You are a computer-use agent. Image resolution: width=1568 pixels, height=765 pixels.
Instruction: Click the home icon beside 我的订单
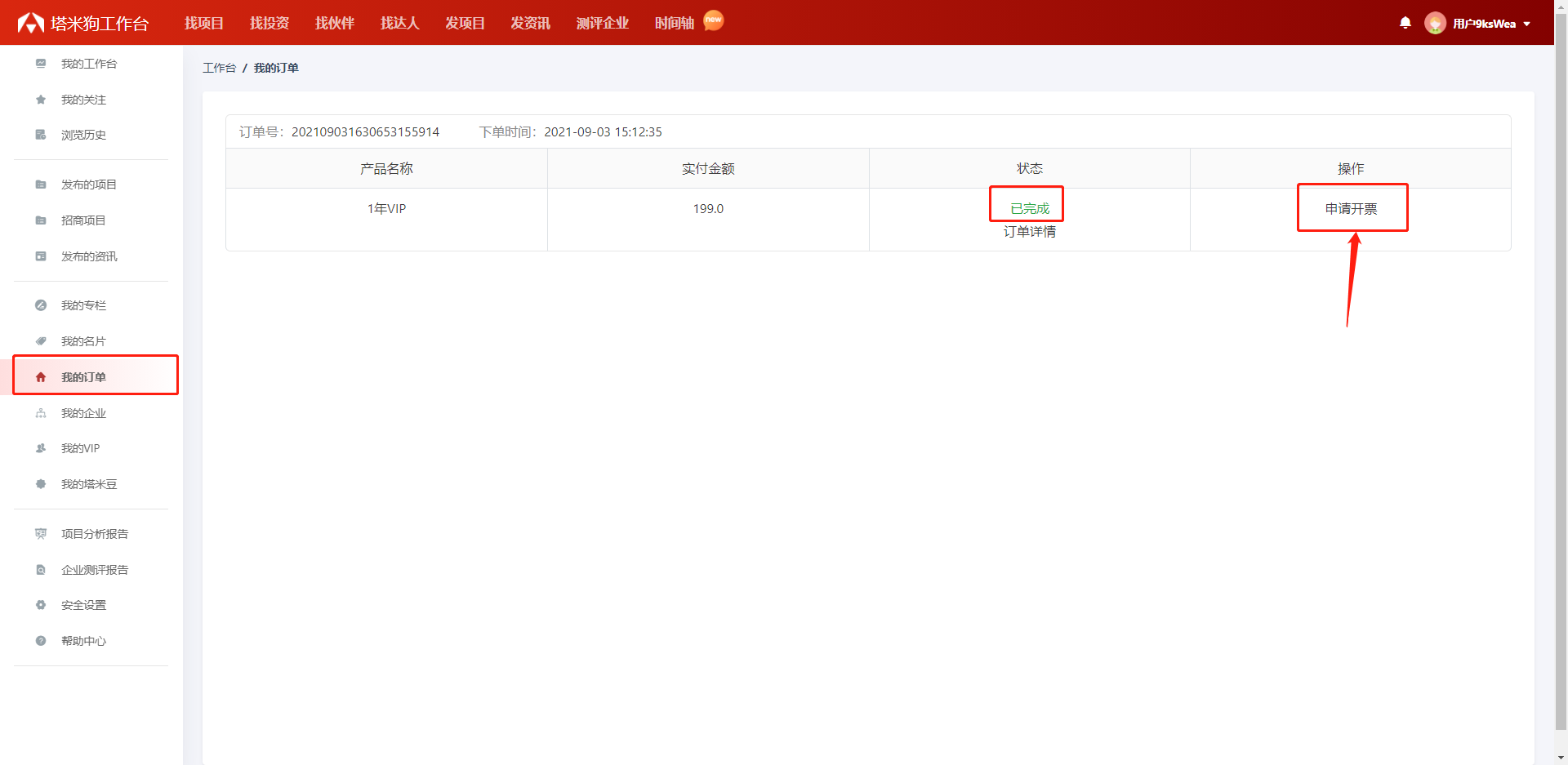pos(41,377)
